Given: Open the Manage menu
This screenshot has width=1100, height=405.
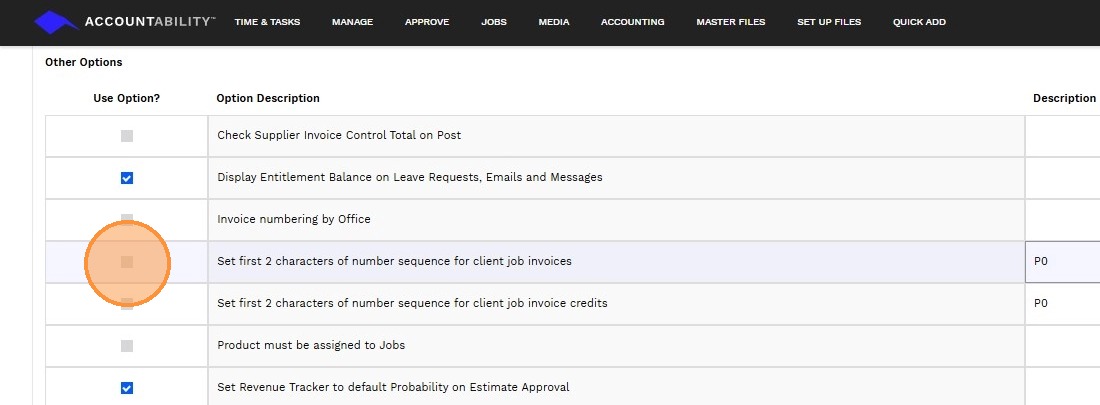Looking at the screenshot, I should pos(353,22).
